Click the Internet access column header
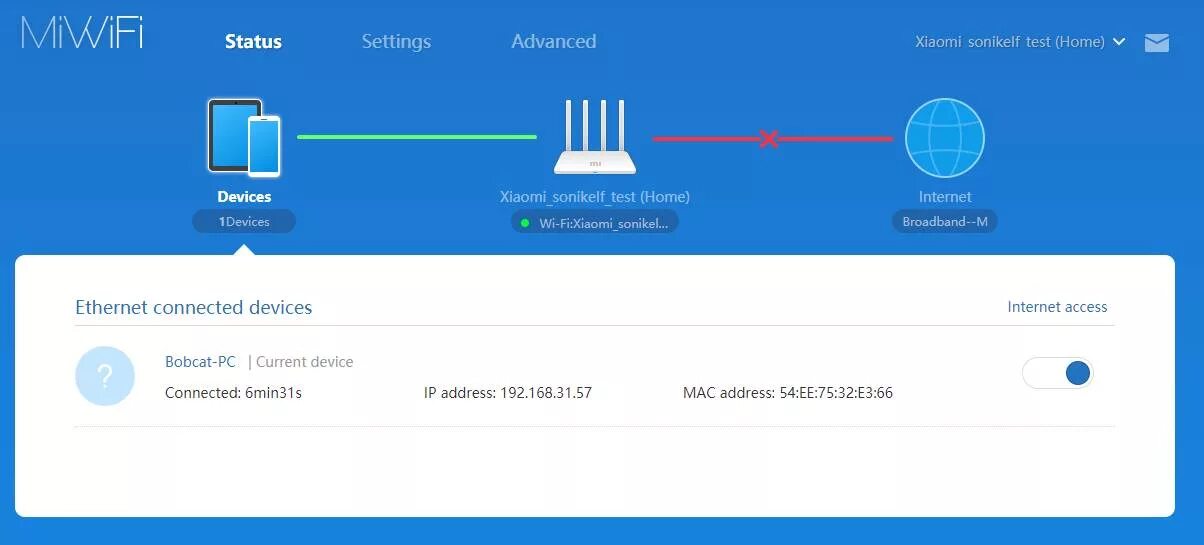Viewport: 1204px width, 545px height. [1057, 307]
